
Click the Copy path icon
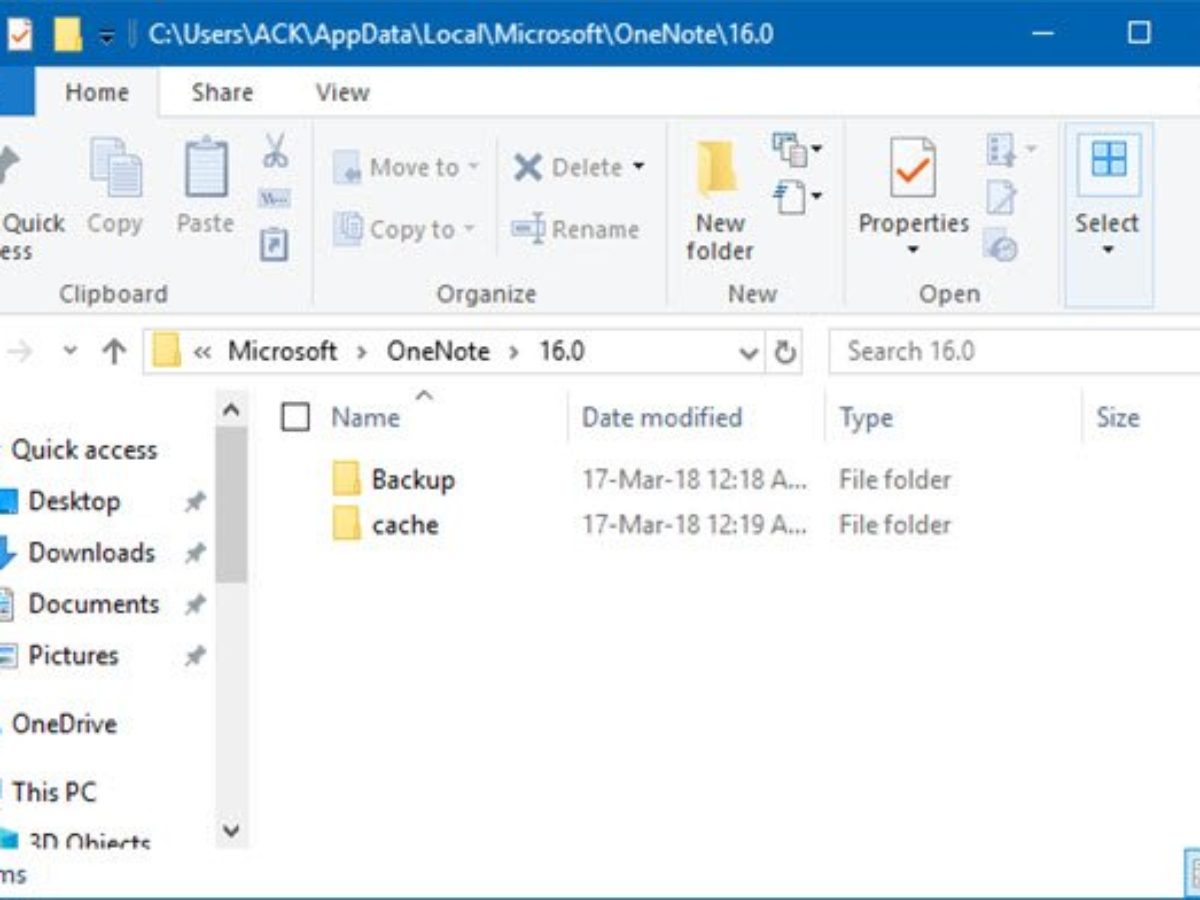(x=275, y=197)
